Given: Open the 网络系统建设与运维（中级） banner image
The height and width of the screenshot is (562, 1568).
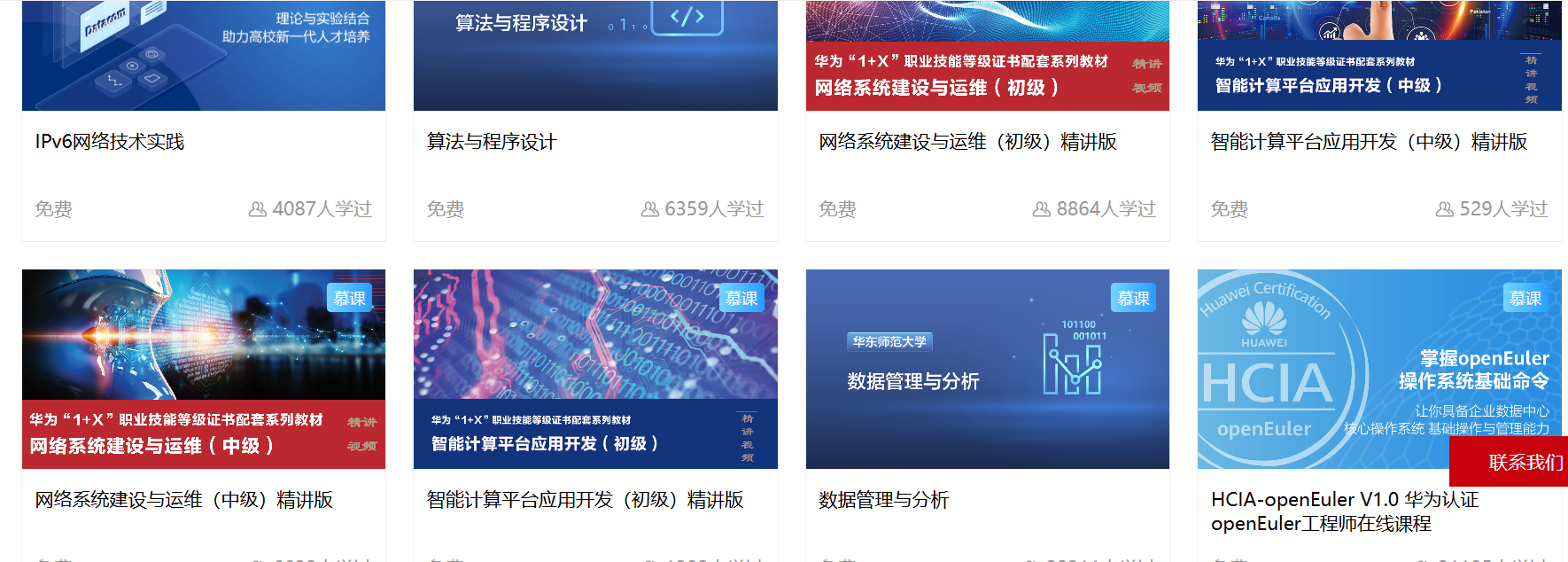Looking at the screenshot, I should click(204, 369).
